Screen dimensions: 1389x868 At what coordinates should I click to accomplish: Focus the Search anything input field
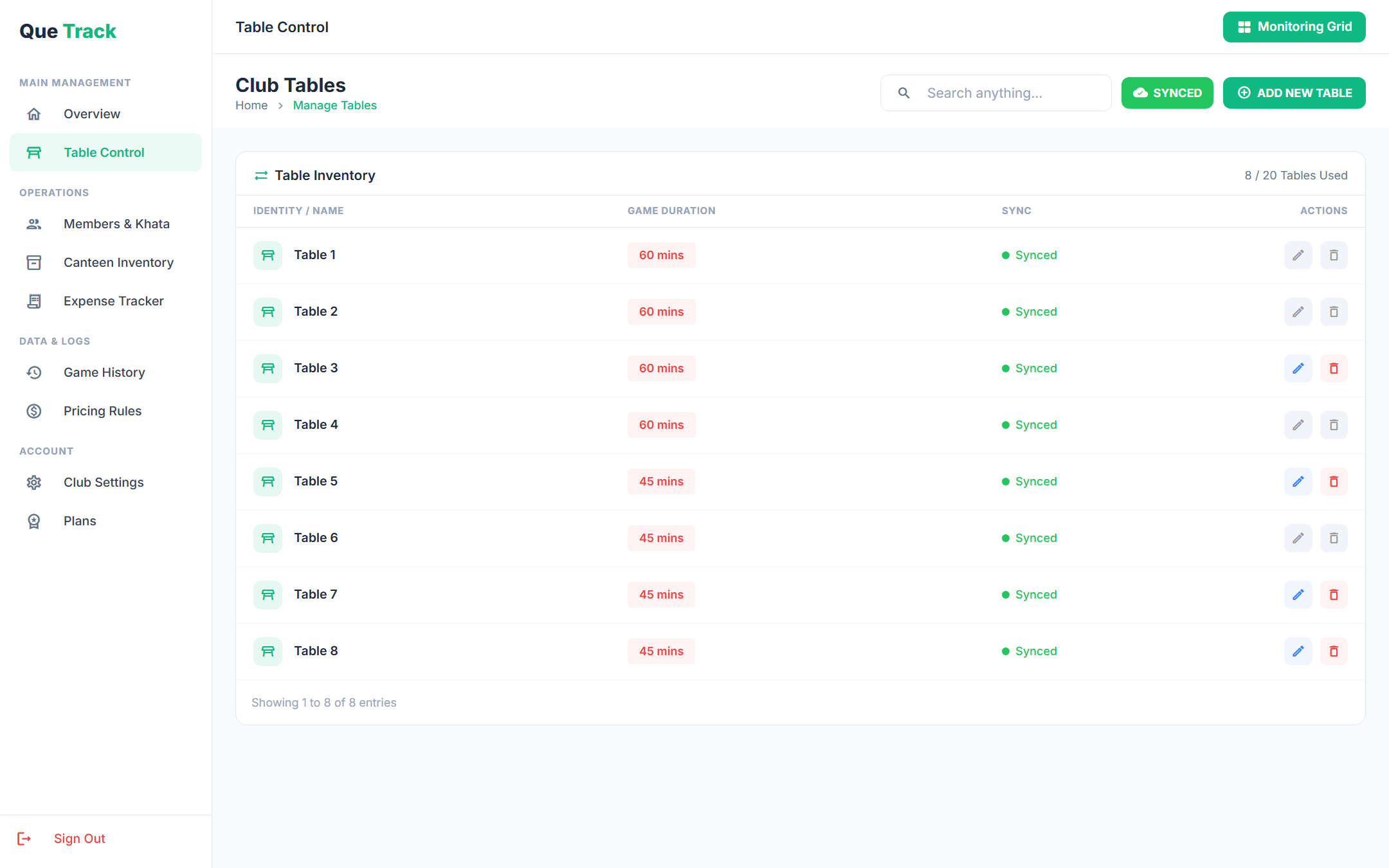tap(996, 93)
